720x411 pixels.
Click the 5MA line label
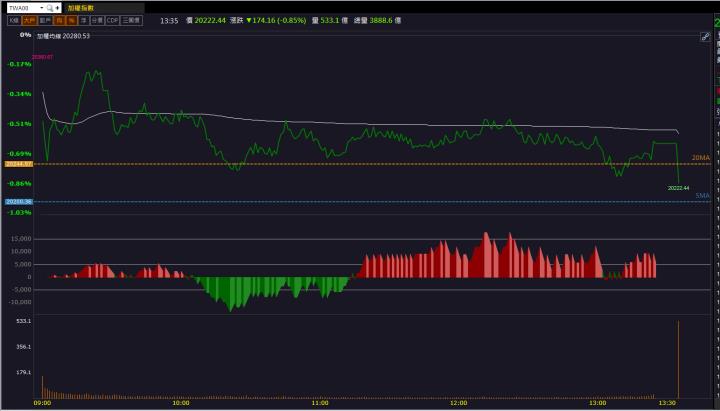click(702, 196)
